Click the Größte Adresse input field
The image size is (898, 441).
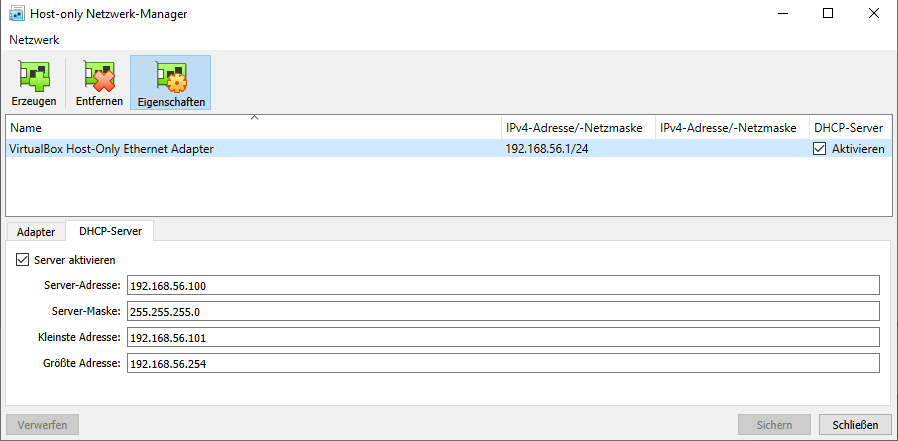(x=503, y=363)
